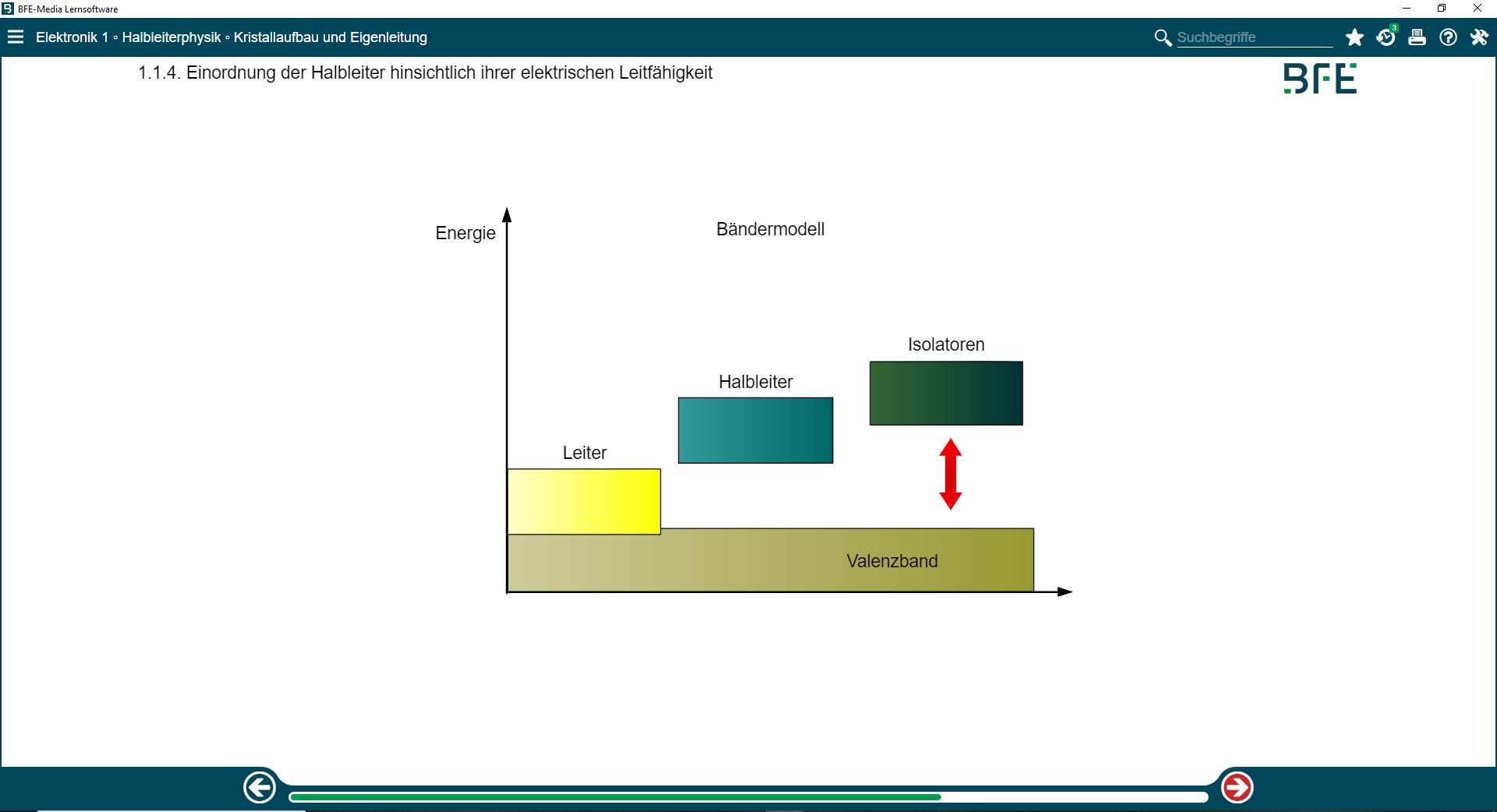Click the yellow Leiter band block
The image size is (1497, 812).
(584, 501)
